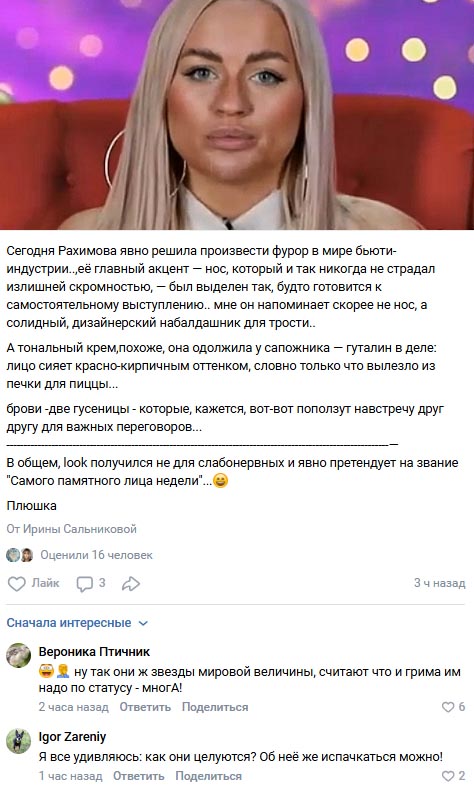
Task: Reply to Igor Zareniy's comment
Action: pyautogui.click(x=139, y=776)
